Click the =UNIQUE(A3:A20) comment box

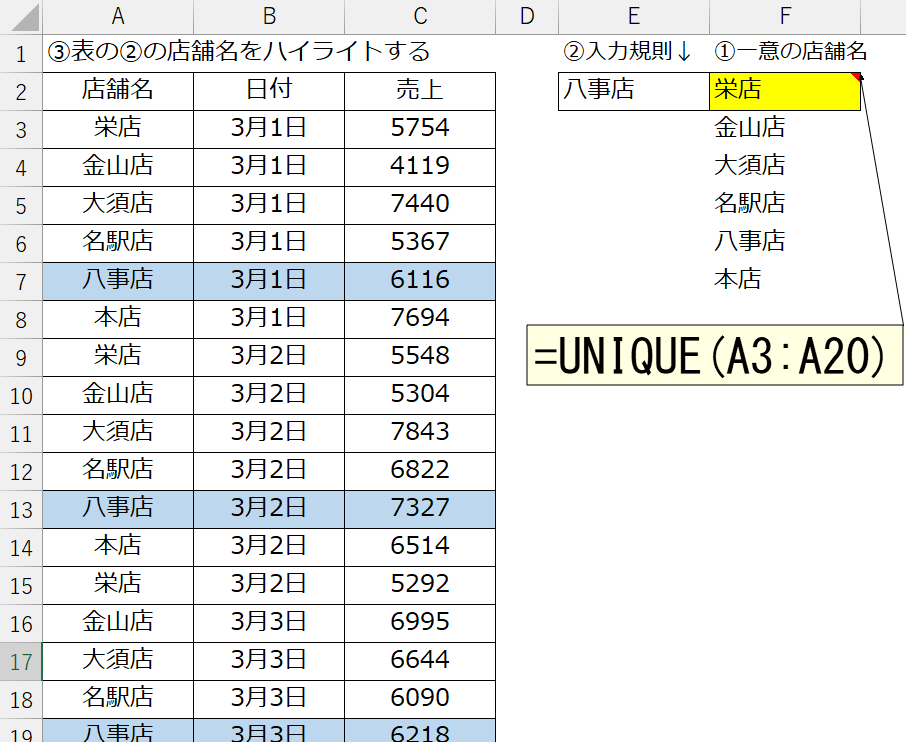pyautogui.click(x=714, y=355)
